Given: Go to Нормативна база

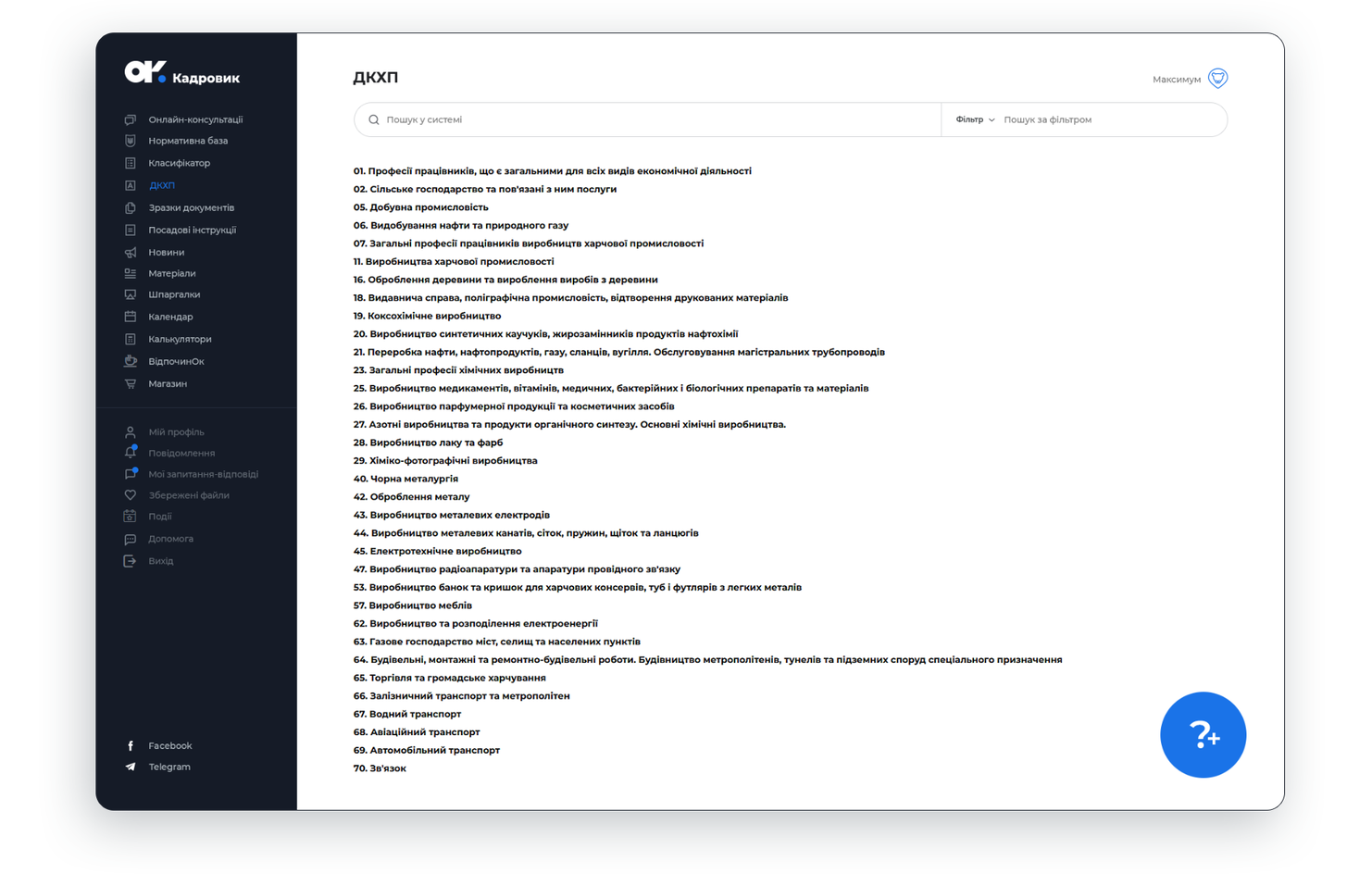Looking at the screenshot, I should pyautogui.click(x=188, y=141).
